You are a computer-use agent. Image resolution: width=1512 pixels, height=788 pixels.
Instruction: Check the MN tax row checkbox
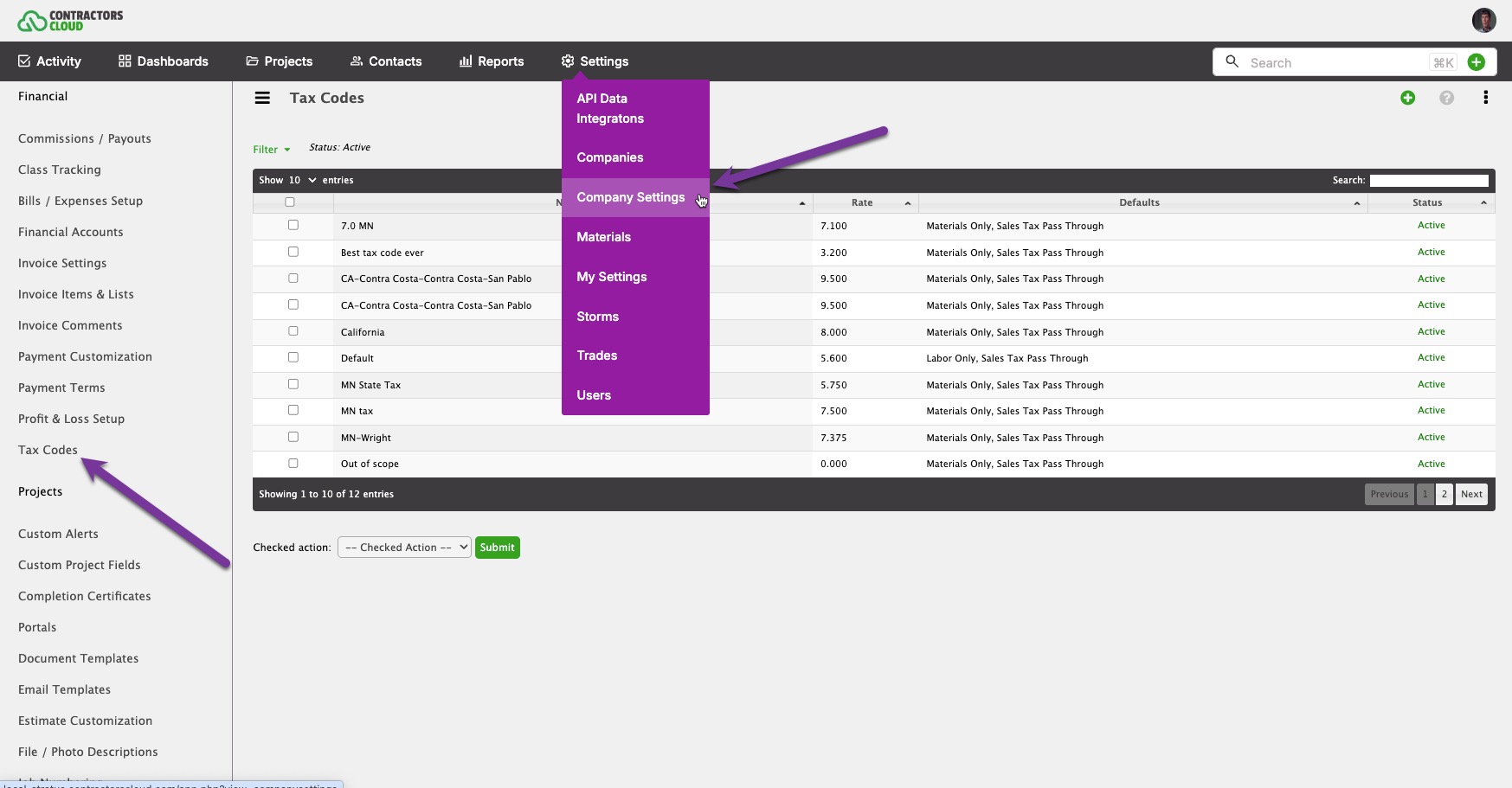pyautogui.click(x=293, y=410)
